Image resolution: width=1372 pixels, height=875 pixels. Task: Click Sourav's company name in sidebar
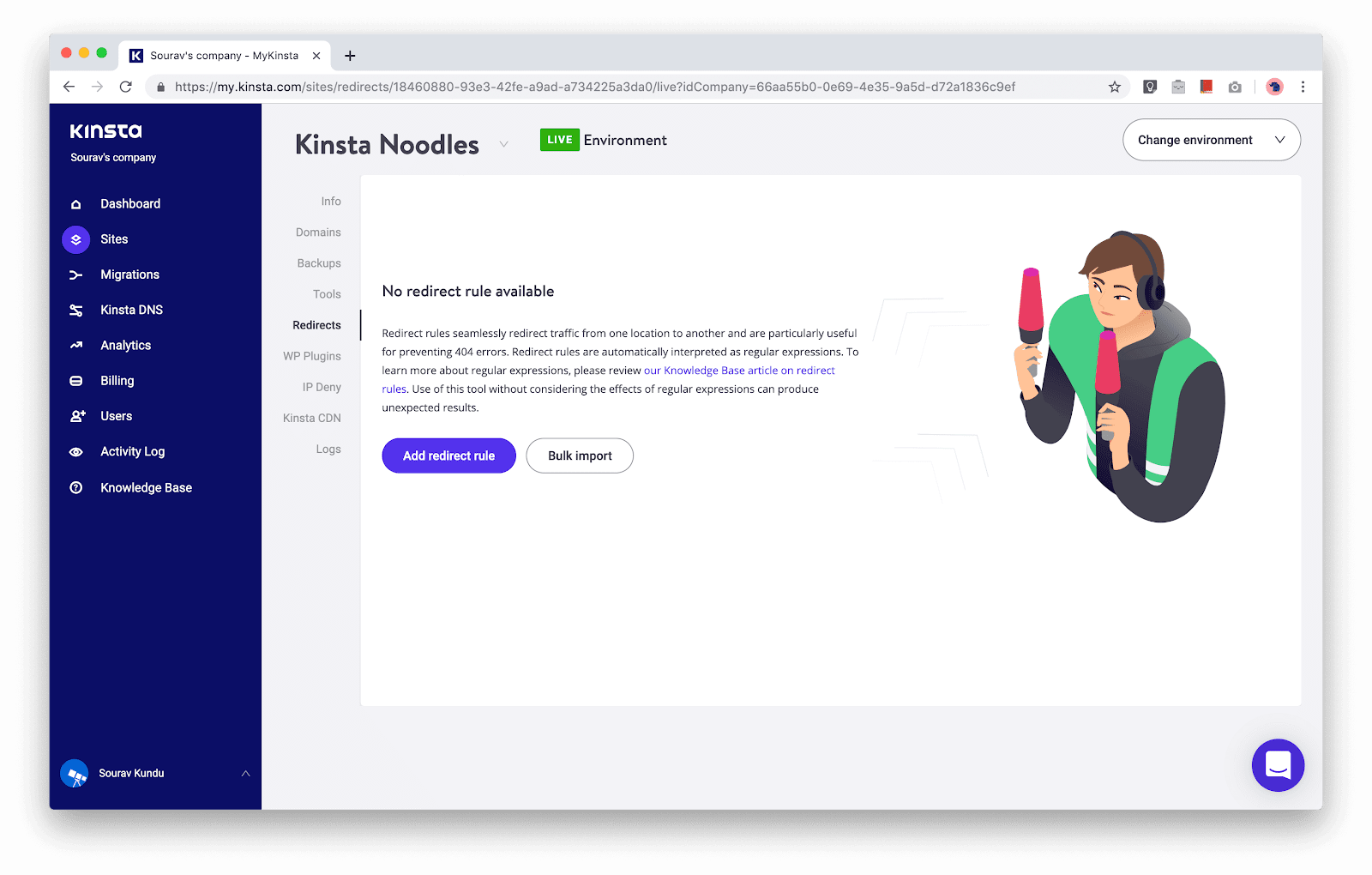[x=113, y=158]
